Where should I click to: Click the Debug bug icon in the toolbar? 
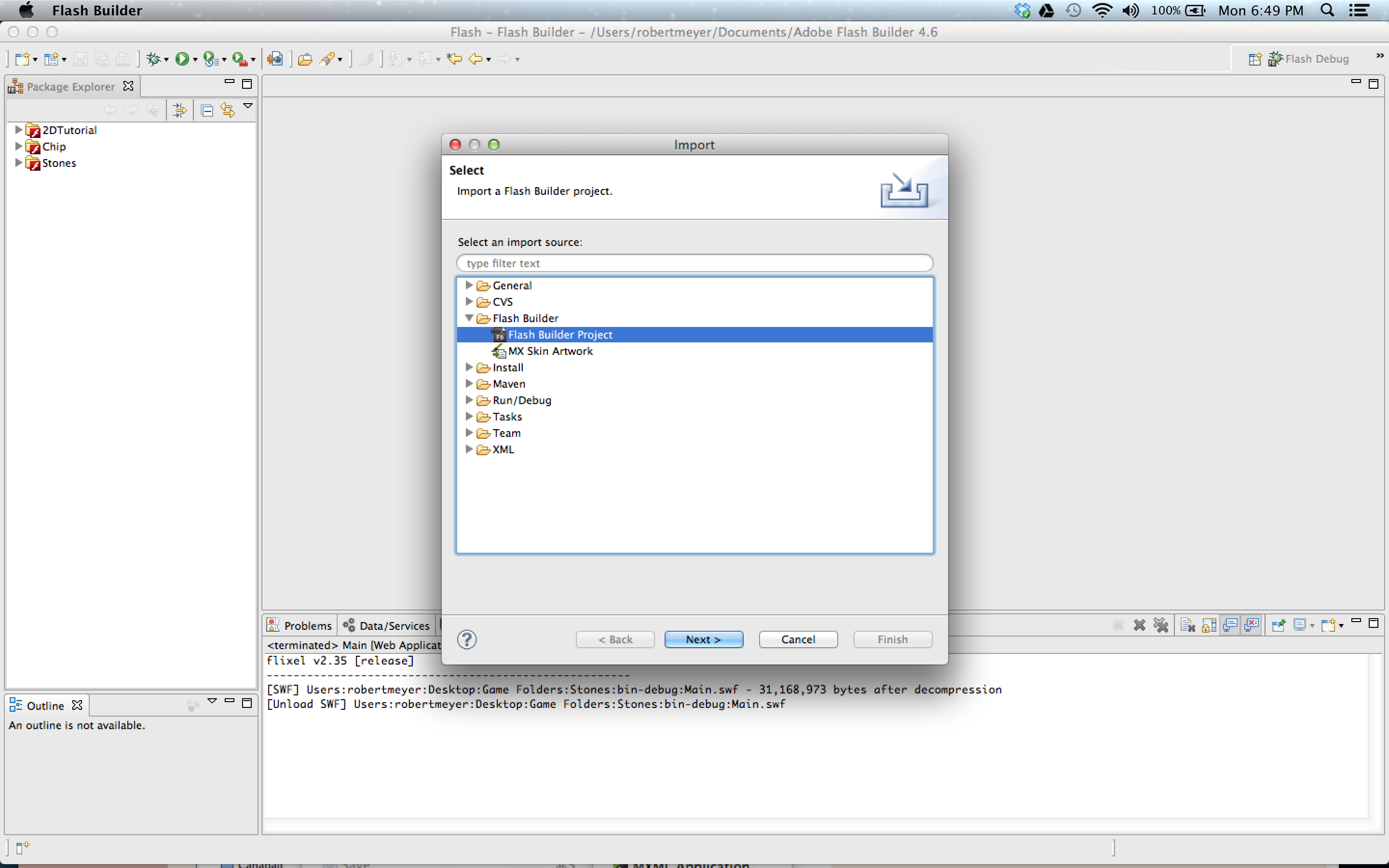pyautogui.click(x=153, y=58)
